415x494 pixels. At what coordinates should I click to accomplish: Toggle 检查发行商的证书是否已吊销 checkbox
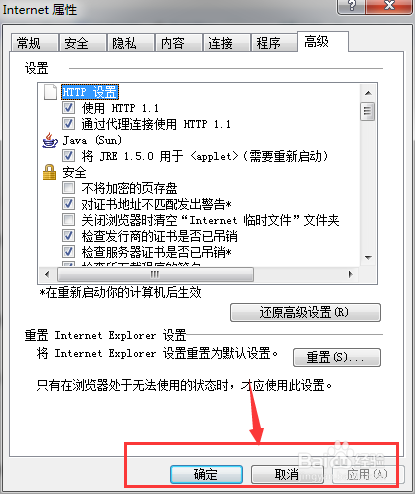pos(68,236)
